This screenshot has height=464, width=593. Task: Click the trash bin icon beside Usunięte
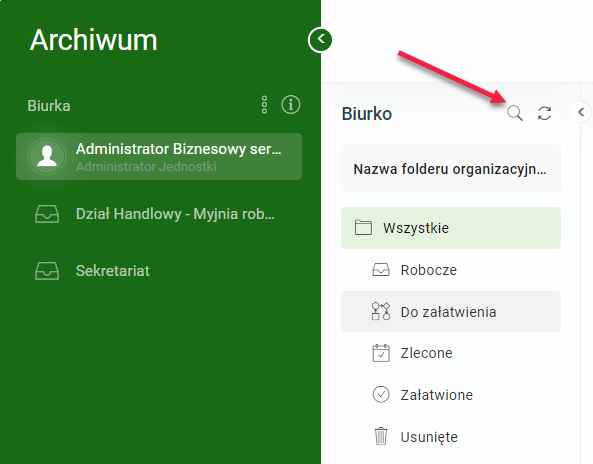pos(381,436)
